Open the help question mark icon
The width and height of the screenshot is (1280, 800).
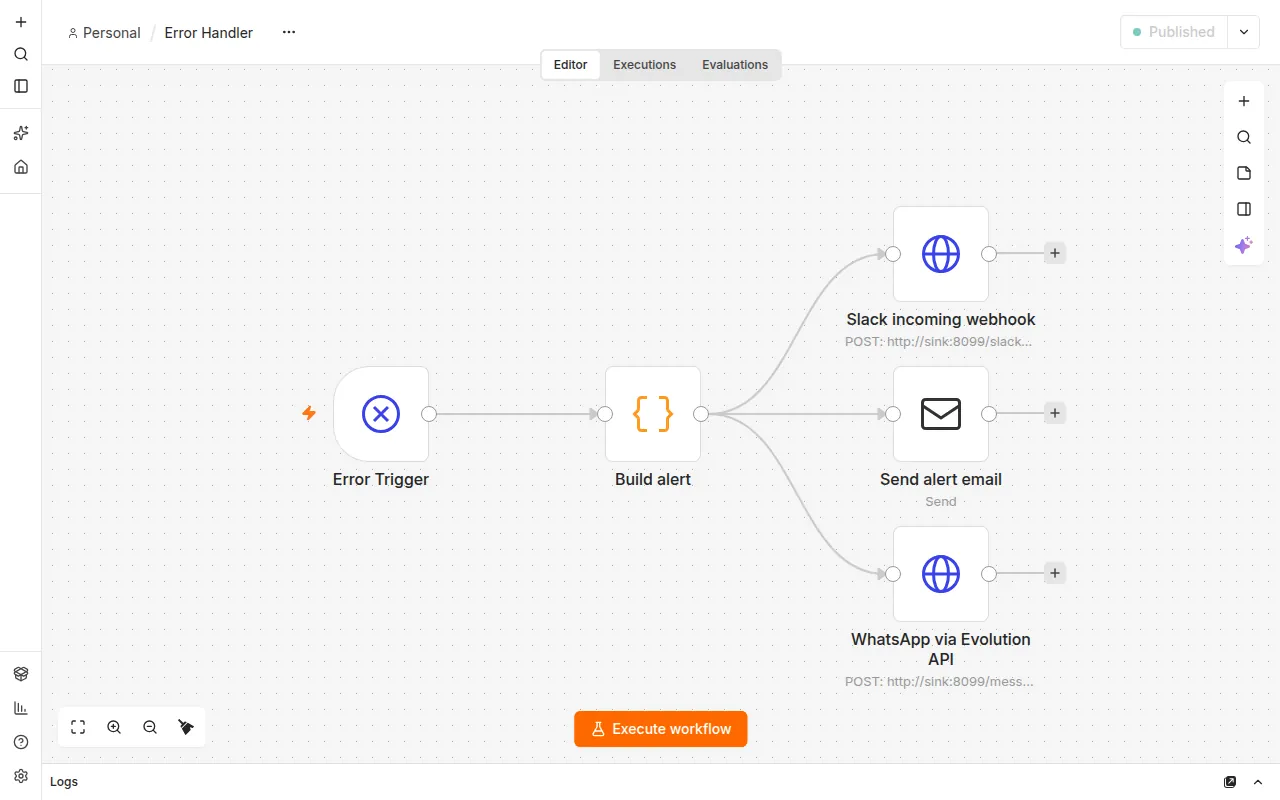(x=21, y=742)
